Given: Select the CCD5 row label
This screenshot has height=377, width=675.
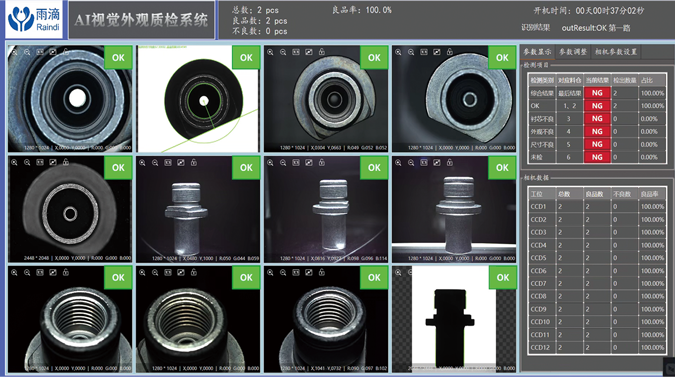Looking at the screenshot, I should 539,258.
